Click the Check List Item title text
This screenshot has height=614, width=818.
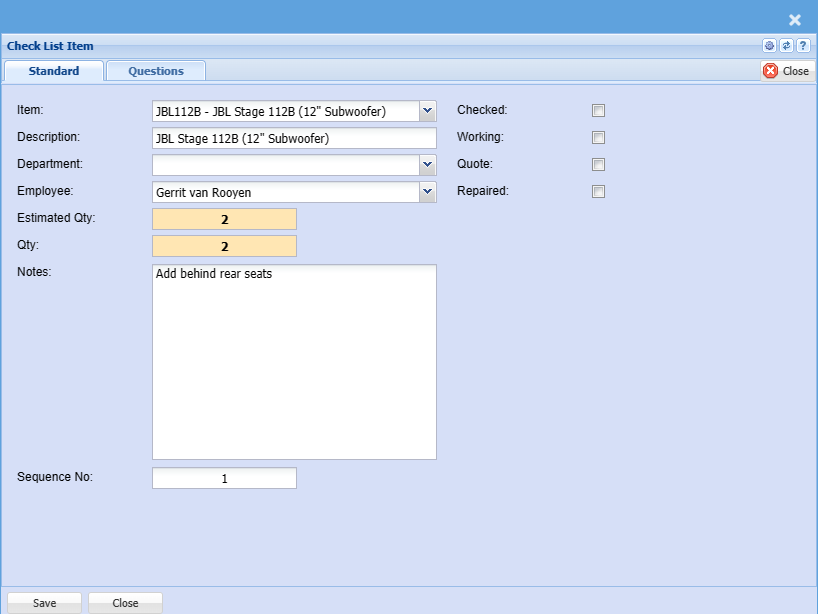(x=50, y=46)
